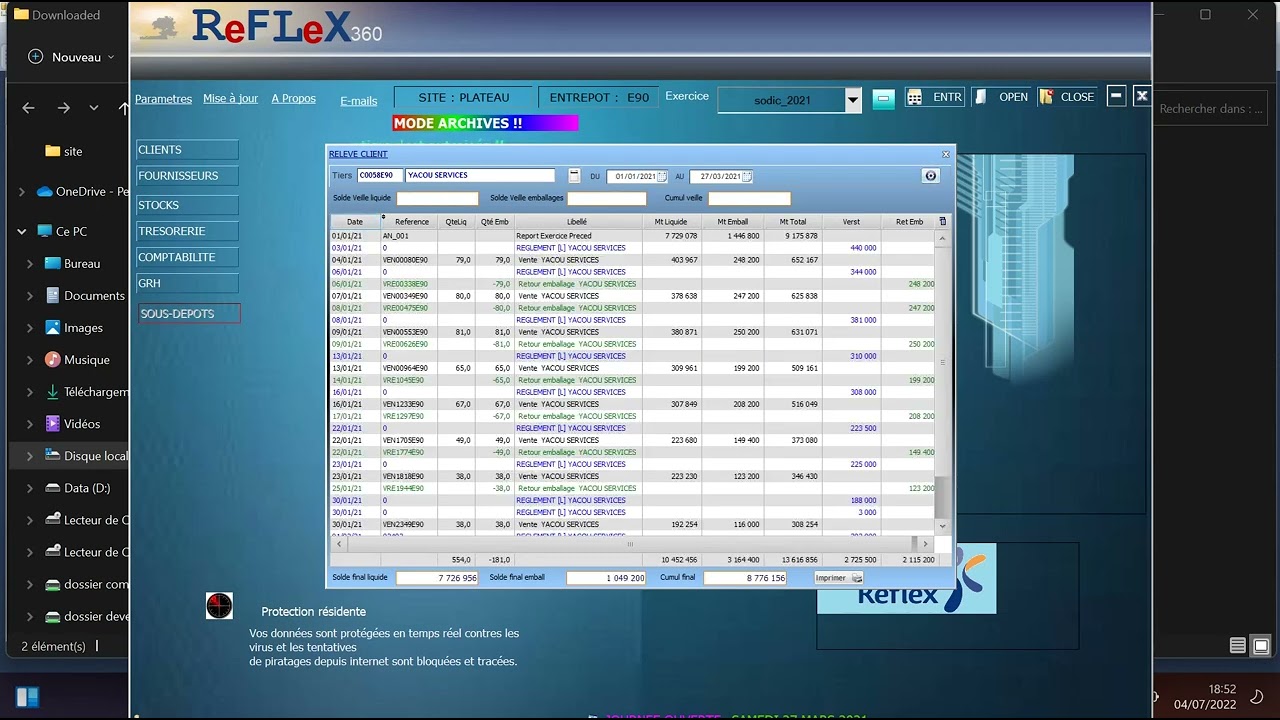Expand the Téléchargements tree node
The height and width of the screenshot is (720, 1280).
tap(30, 391)
